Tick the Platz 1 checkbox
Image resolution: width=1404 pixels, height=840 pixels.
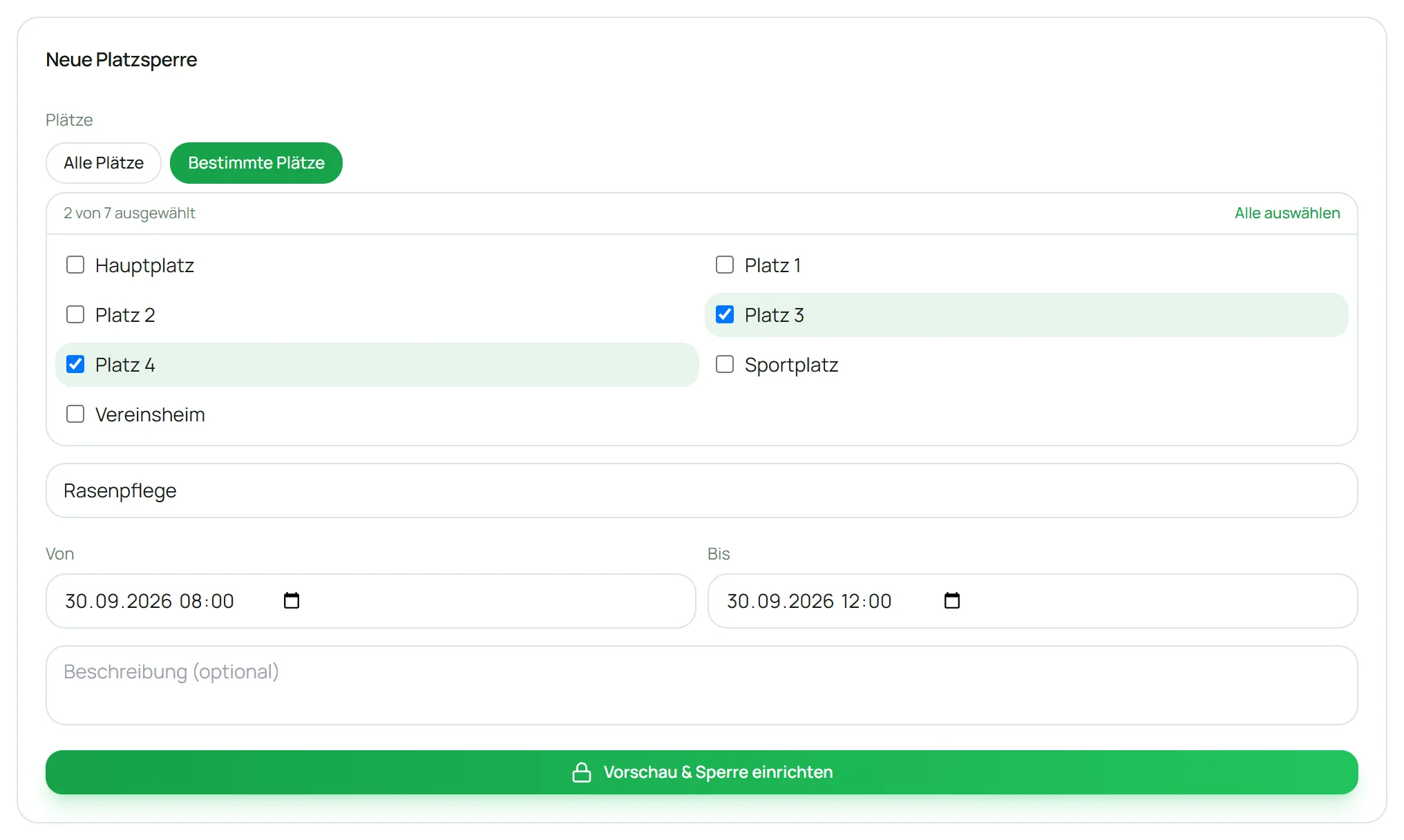(x=725, y=265)
